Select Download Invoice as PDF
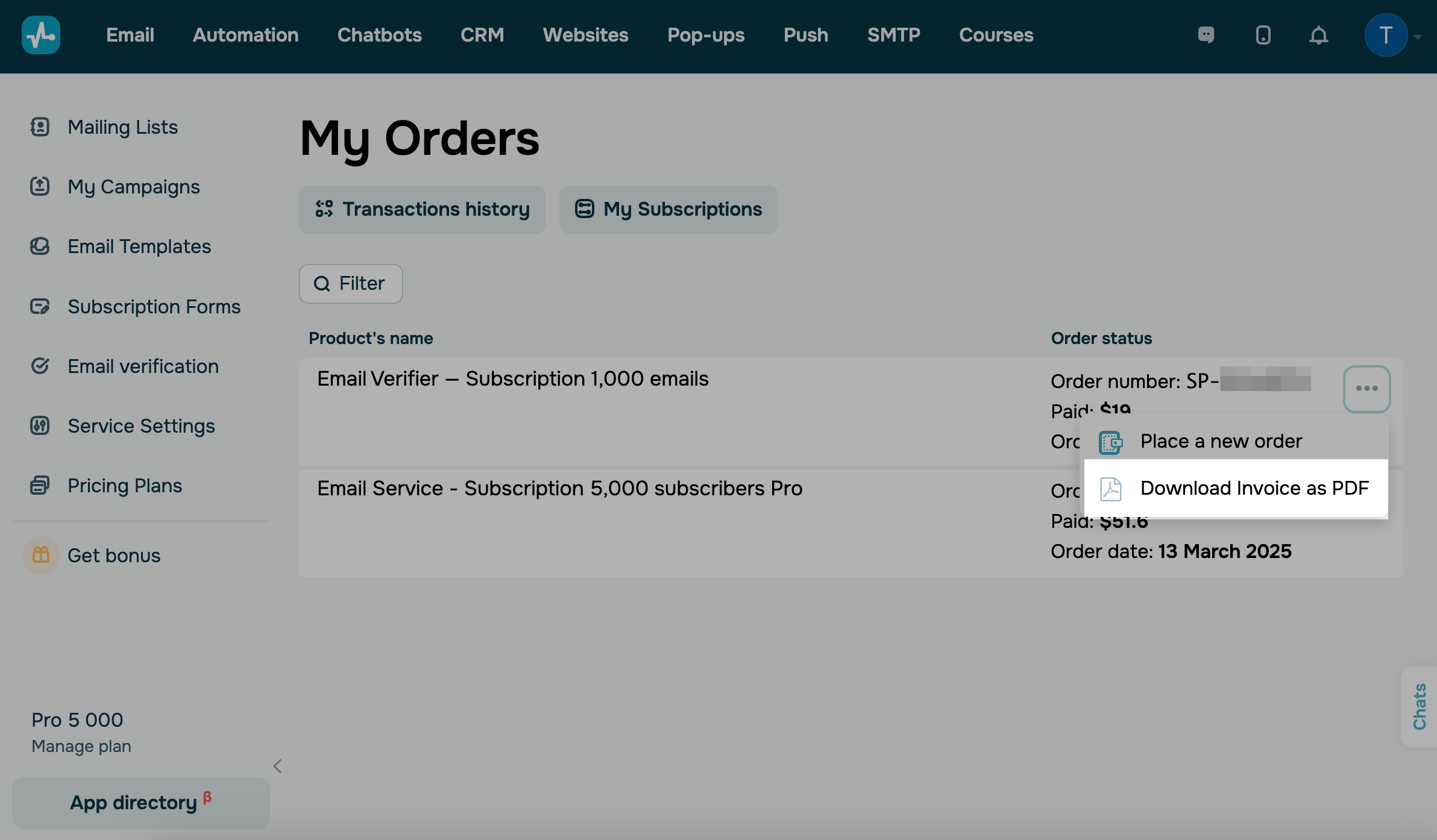The height and width of the screenshot is (840, 1437). pyautogui.click(x=1254, y=488)
